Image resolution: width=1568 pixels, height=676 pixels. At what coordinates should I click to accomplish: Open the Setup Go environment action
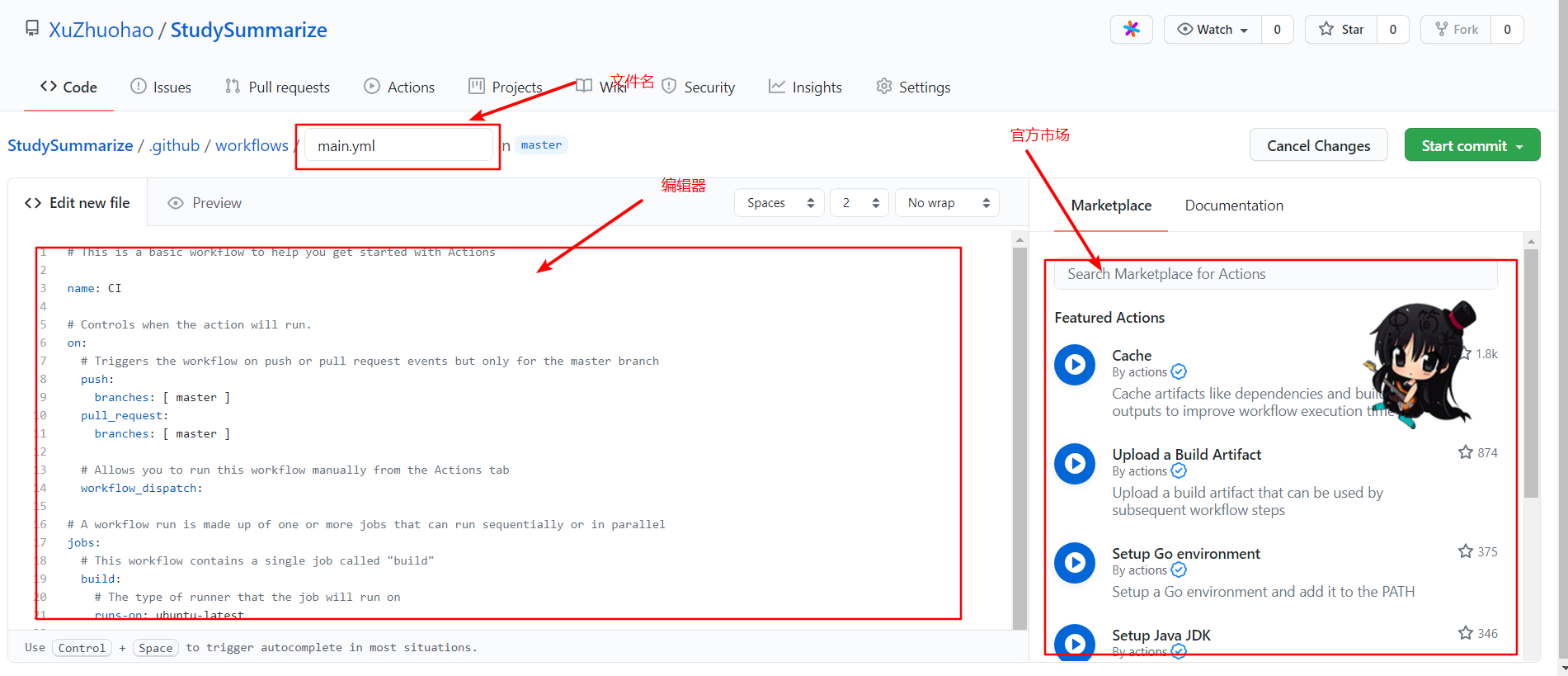(1186, 554)
